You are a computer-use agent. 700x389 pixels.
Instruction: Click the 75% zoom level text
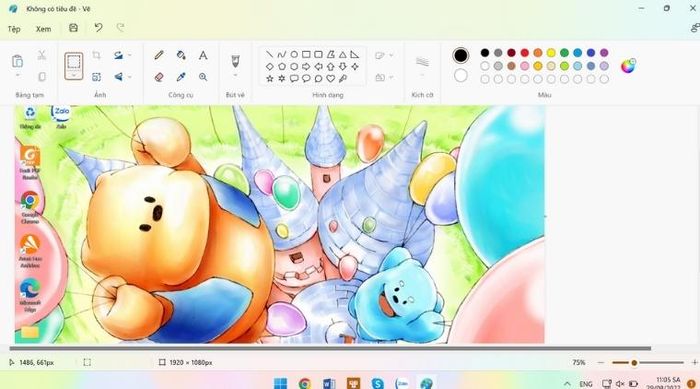pos(579,363)
